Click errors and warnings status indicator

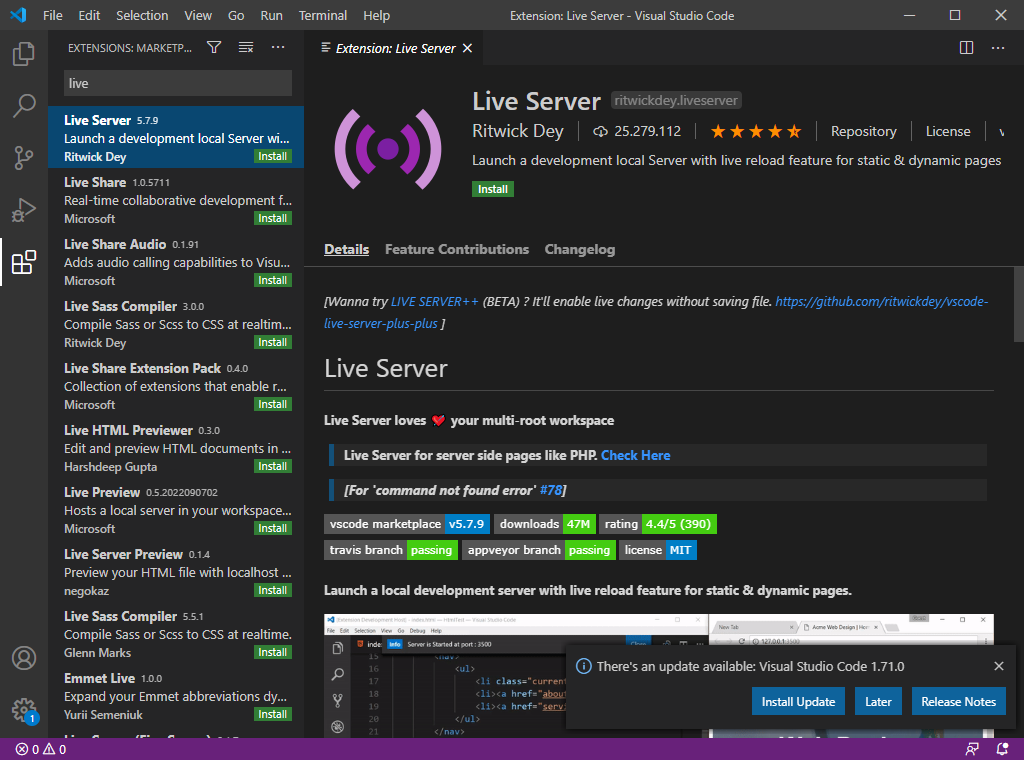[x=40, y=750]
